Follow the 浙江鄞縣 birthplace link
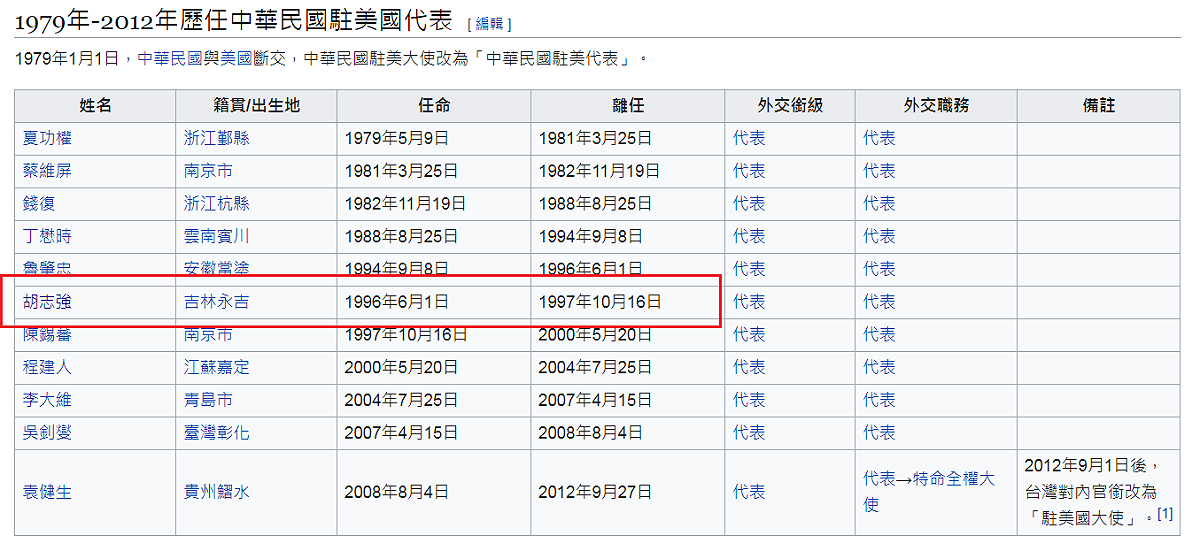 pyautogui.click(x=217, y=138)
